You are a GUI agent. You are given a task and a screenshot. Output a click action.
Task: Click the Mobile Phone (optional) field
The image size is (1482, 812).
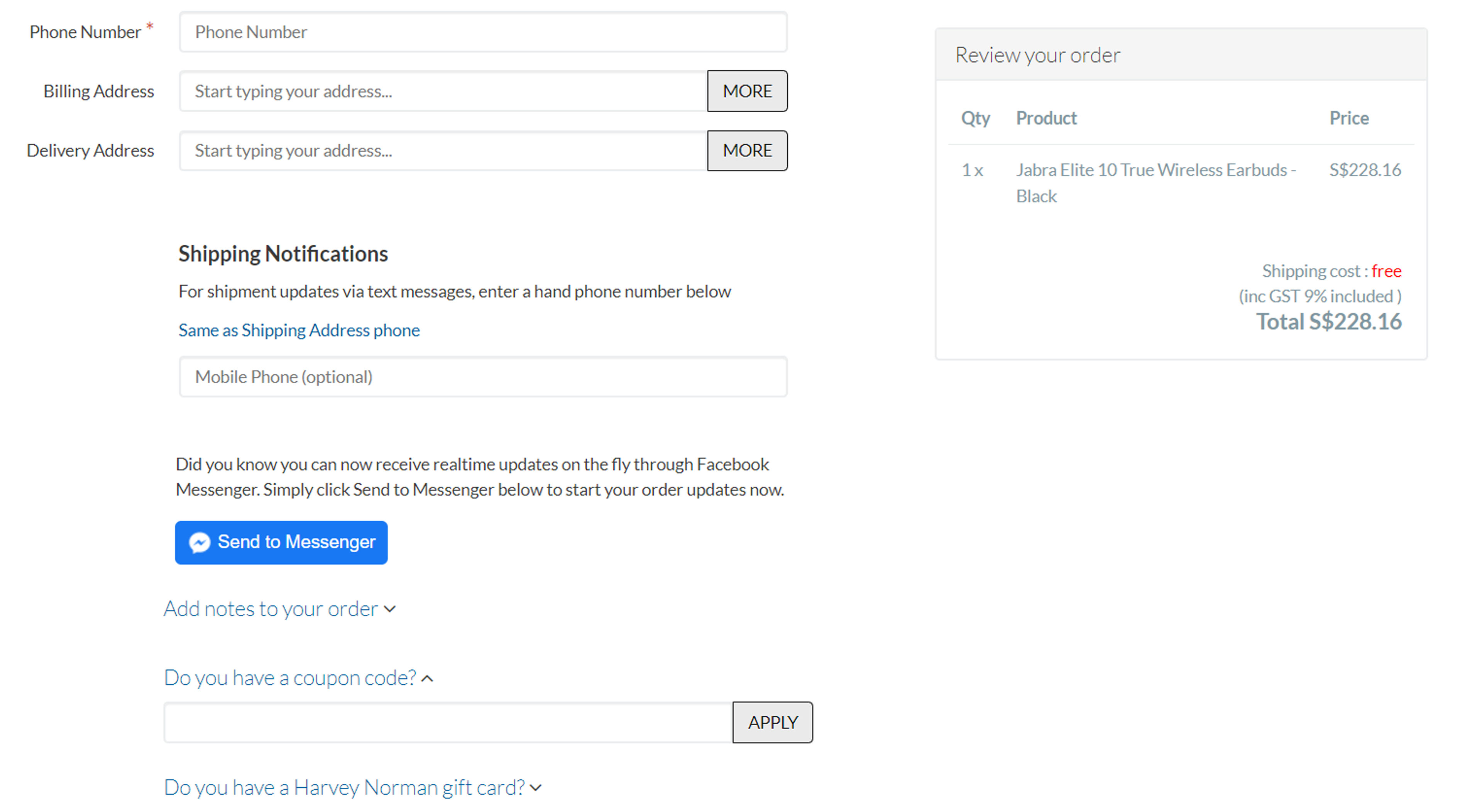(x=483, y=377)
